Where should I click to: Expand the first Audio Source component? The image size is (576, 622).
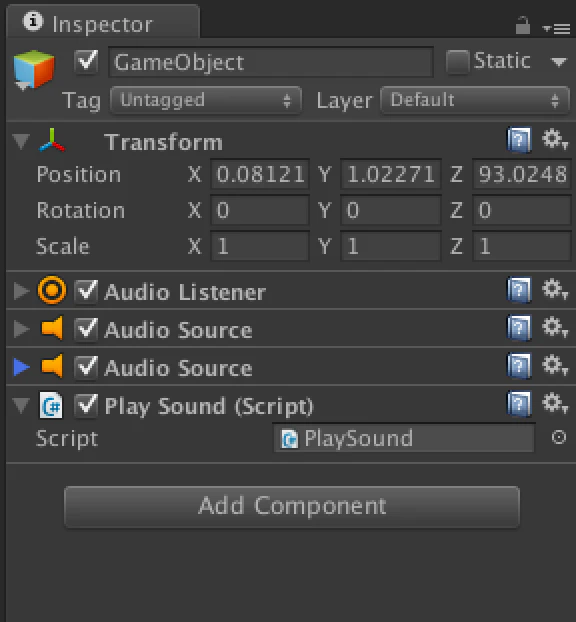(x=21, y=329)
